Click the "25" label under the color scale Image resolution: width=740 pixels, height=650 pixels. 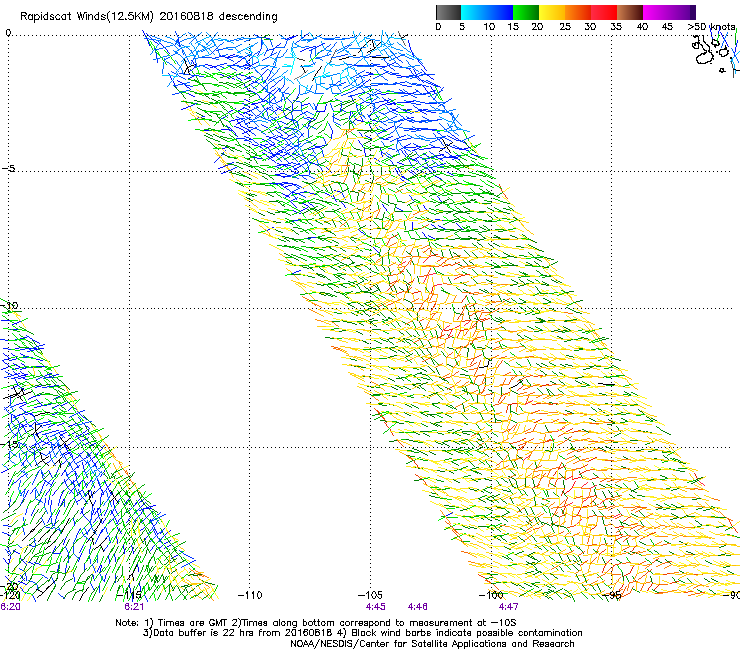pos(565,27)
